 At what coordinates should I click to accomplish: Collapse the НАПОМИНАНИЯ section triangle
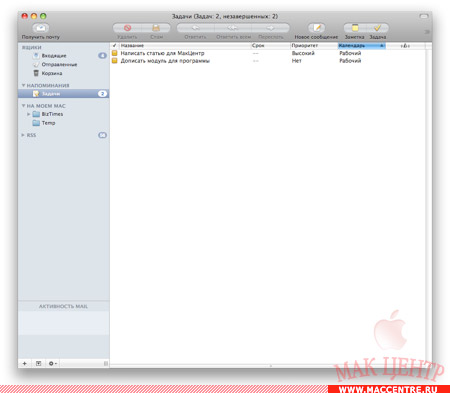pos(23,85)
